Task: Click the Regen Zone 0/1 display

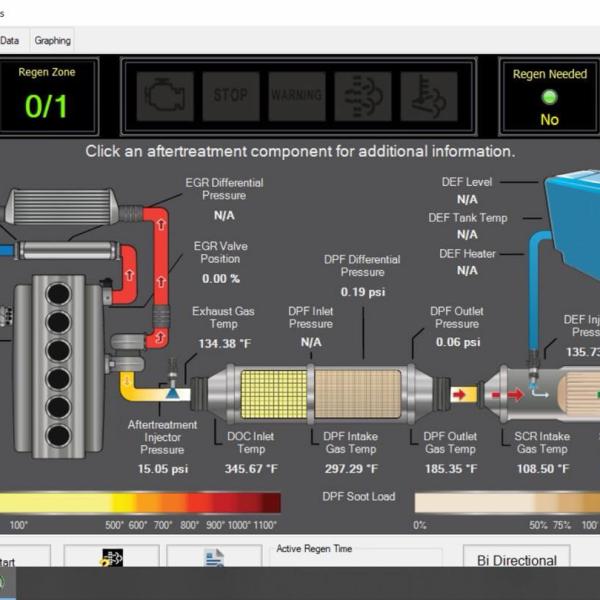Action: click(x=46, y=106)
